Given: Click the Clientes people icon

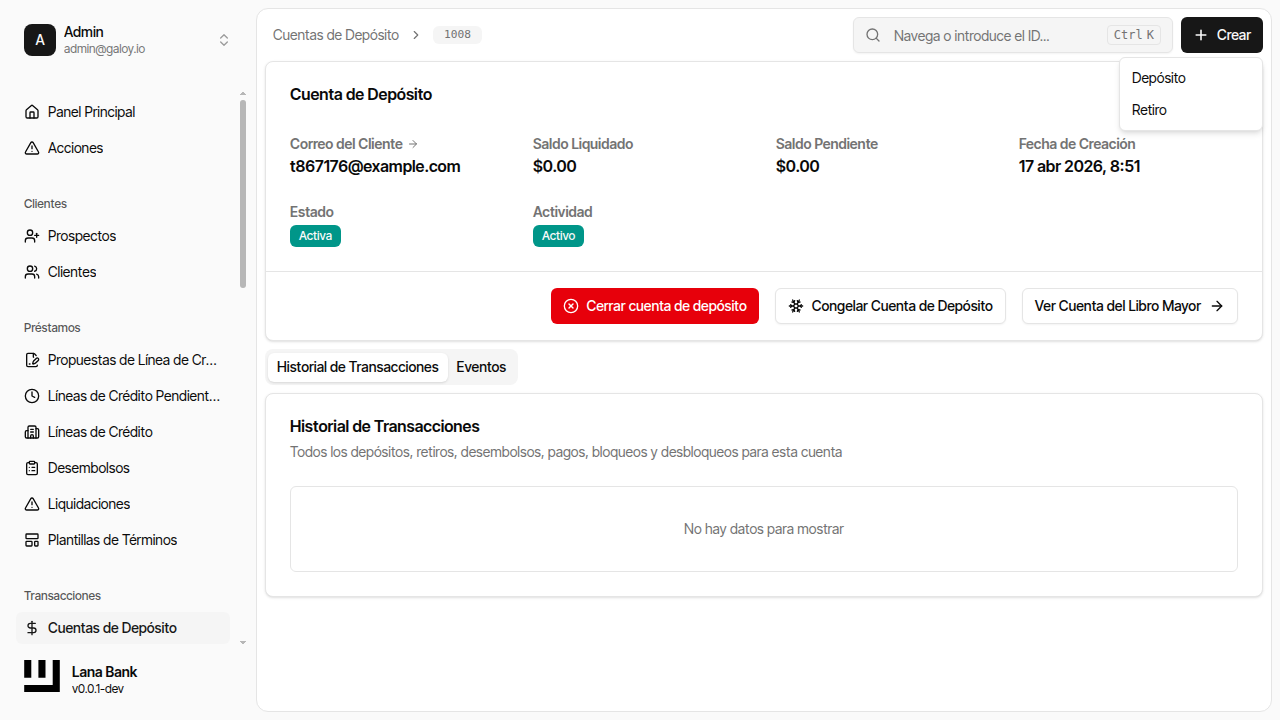Looking at the screenshot, I should coord(32,272).
